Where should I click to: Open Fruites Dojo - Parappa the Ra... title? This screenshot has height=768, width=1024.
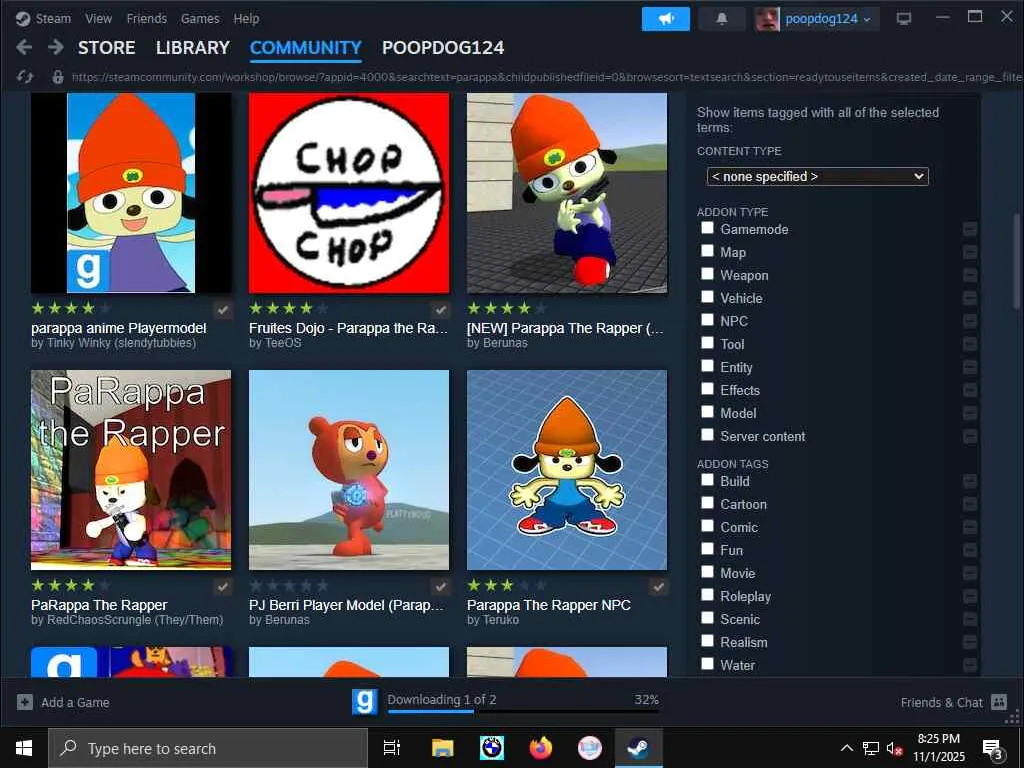[349, 328]
